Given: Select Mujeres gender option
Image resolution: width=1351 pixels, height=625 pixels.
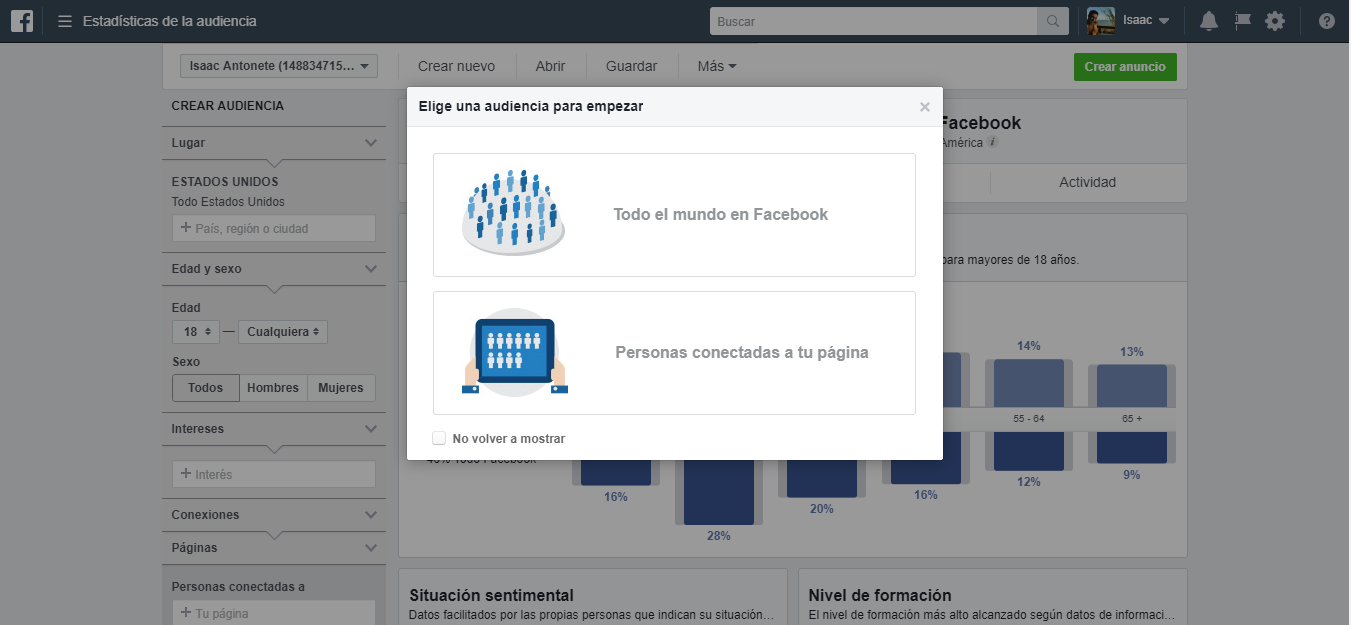Looking at the screenshot, I should point(341,388).
